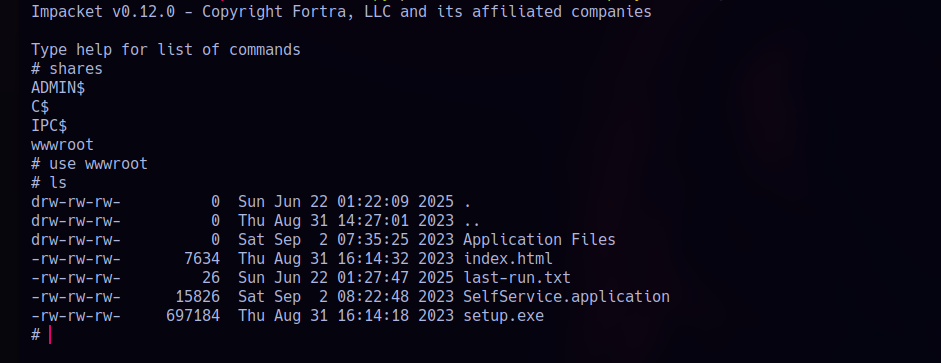Click the 697184 file size value

pos(193,316)
